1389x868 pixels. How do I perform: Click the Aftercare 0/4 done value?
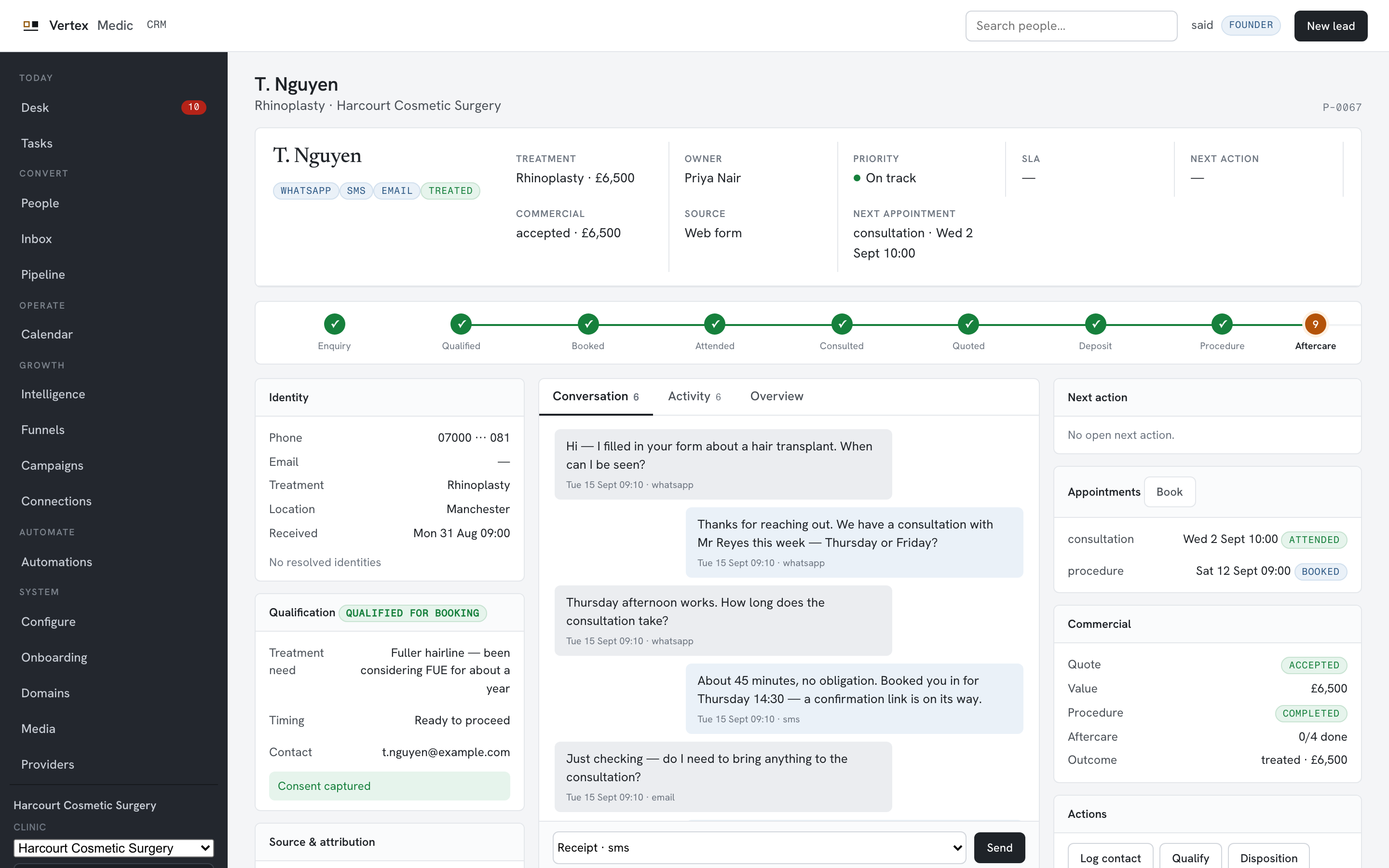coord(1322,736)
